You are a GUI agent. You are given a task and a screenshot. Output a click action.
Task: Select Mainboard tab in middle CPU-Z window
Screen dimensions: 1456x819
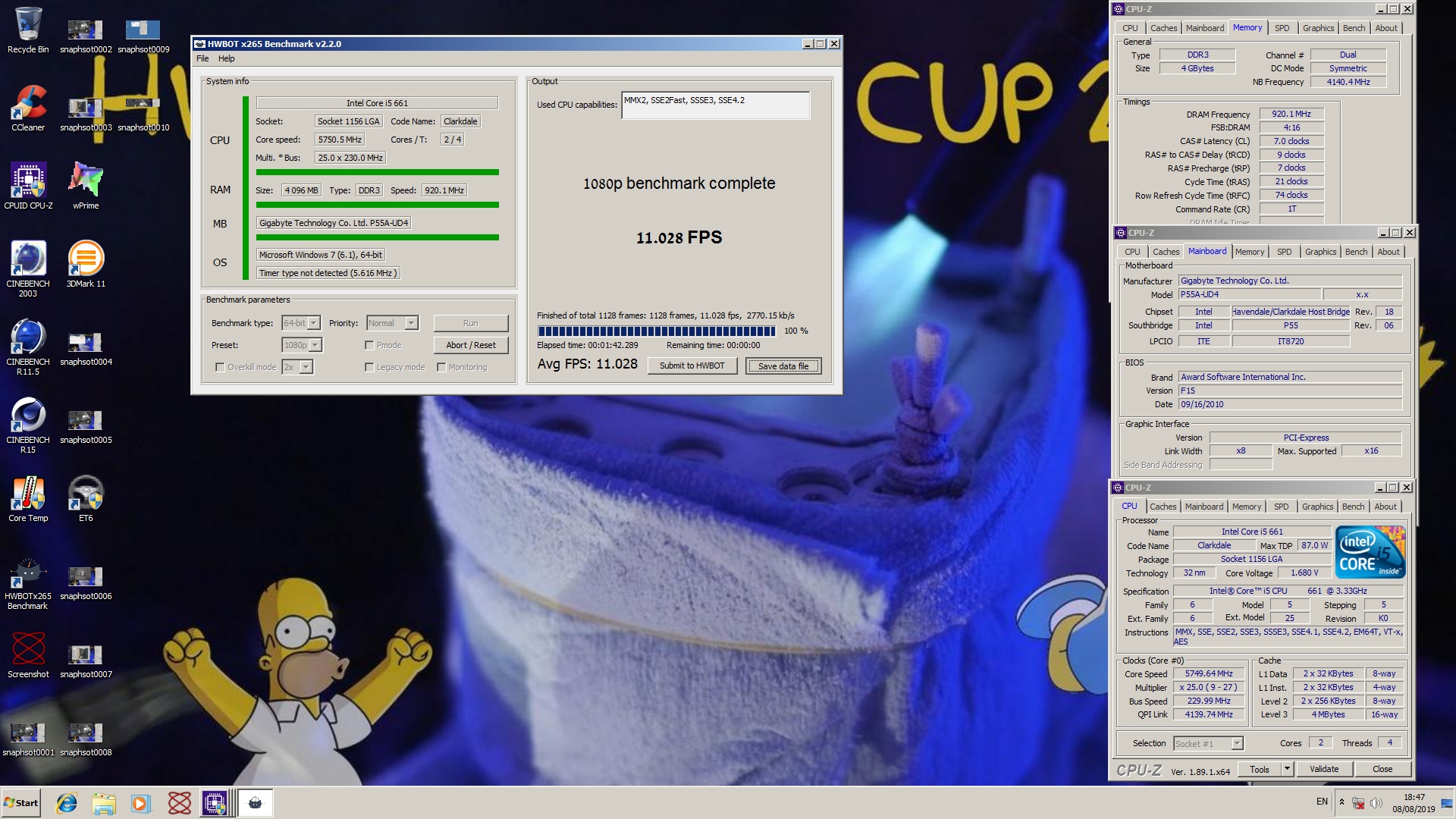[1207, 252]
